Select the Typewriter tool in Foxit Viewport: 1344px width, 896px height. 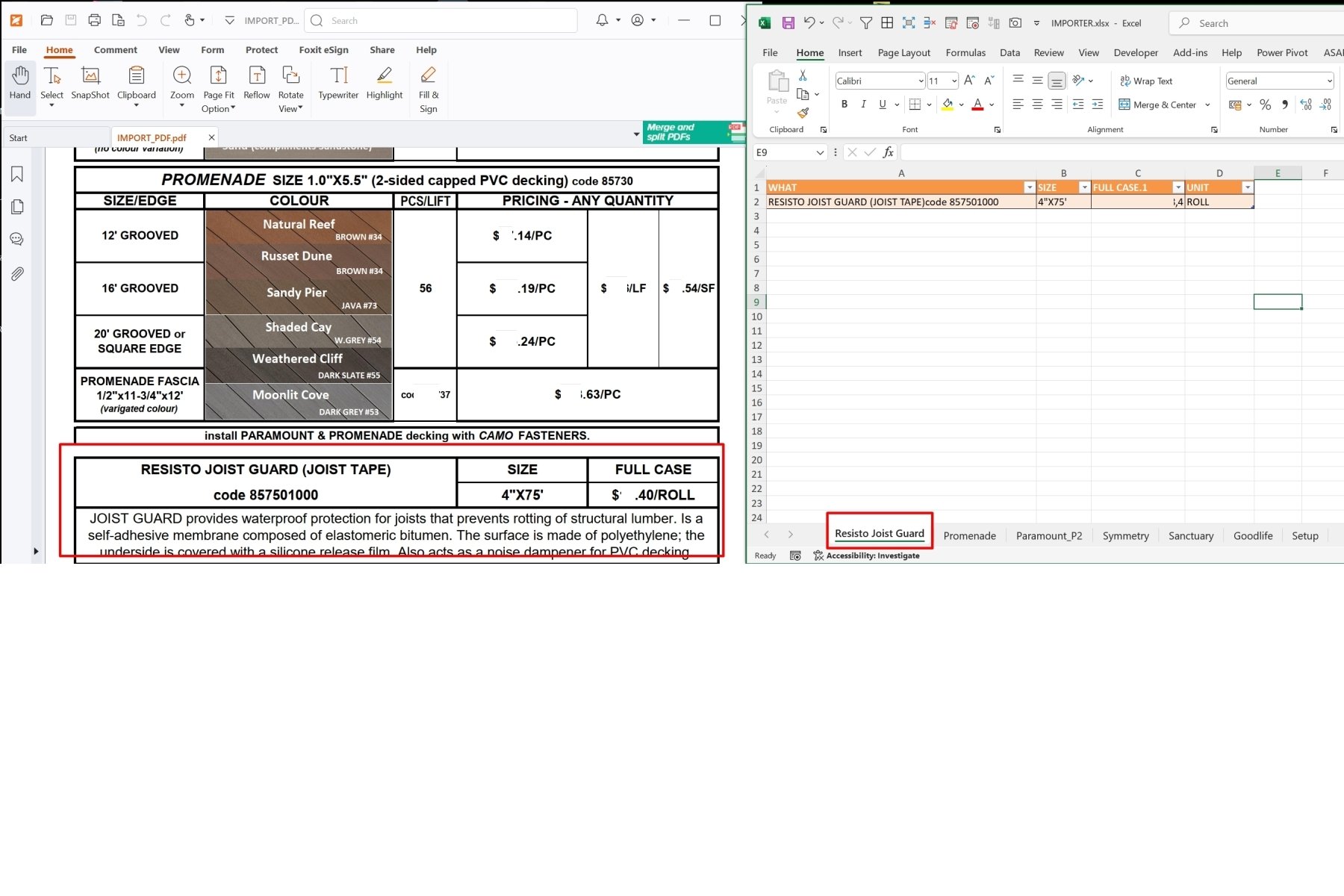[x=338, y=83]
